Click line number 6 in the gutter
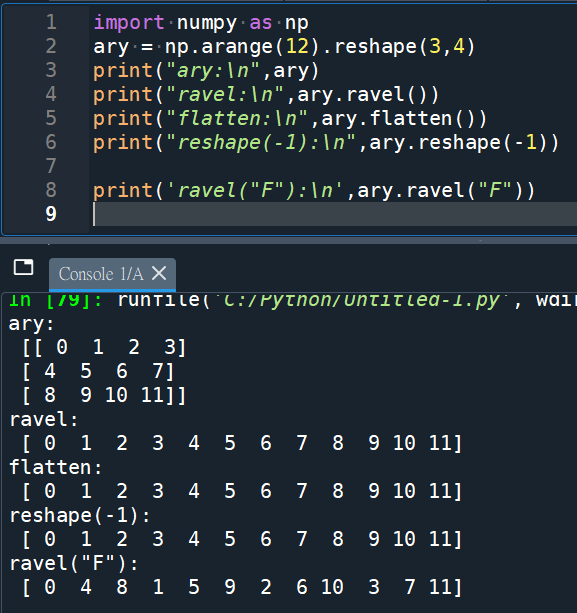577x613 pixels. click(51, 142)
